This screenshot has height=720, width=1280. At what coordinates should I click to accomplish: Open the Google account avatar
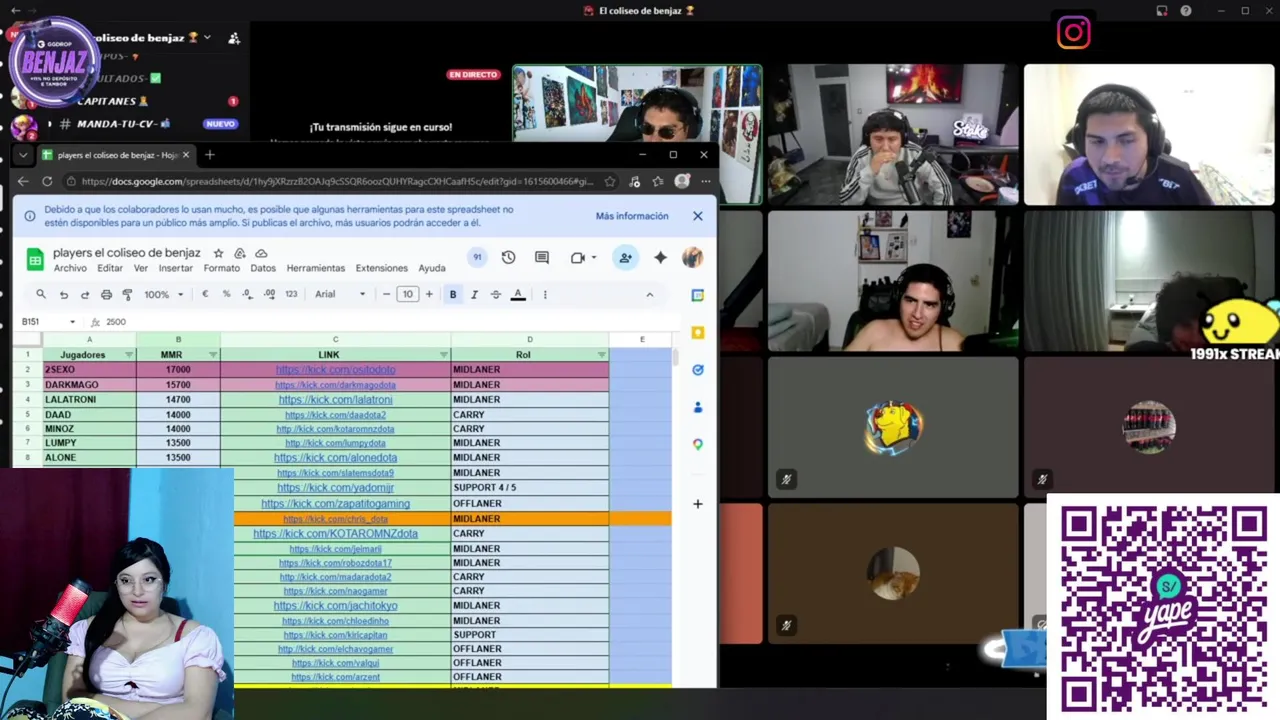[692, 257]
